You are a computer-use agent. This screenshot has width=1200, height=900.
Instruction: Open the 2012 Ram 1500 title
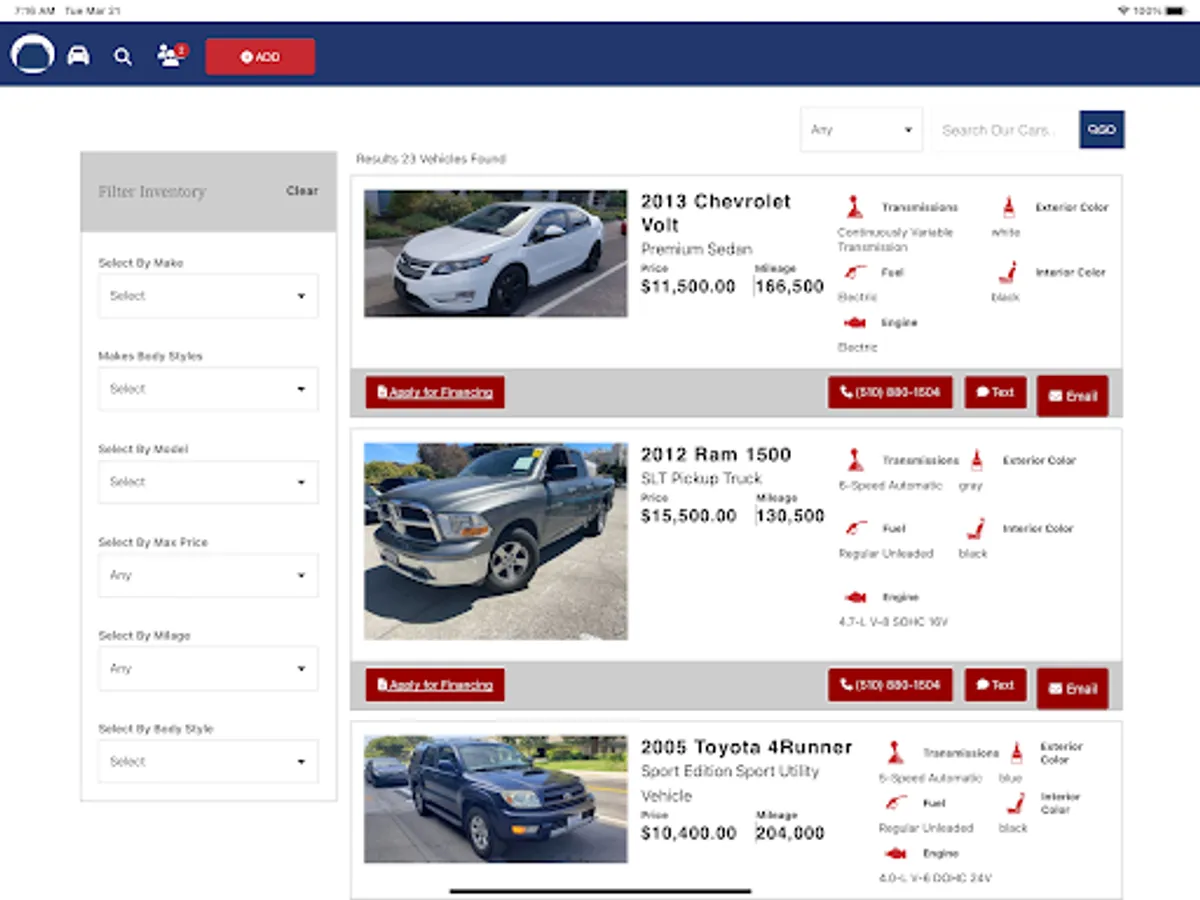click(716, 455)
